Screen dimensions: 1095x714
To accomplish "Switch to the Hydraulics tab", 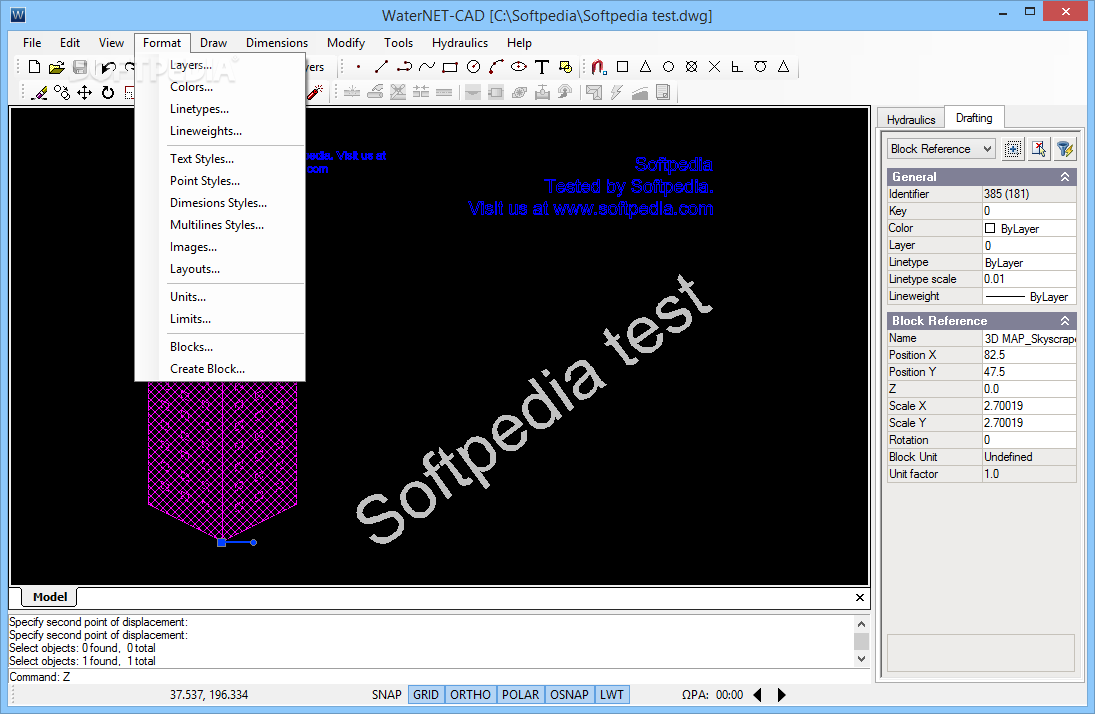I will click(x=911, y=119).
